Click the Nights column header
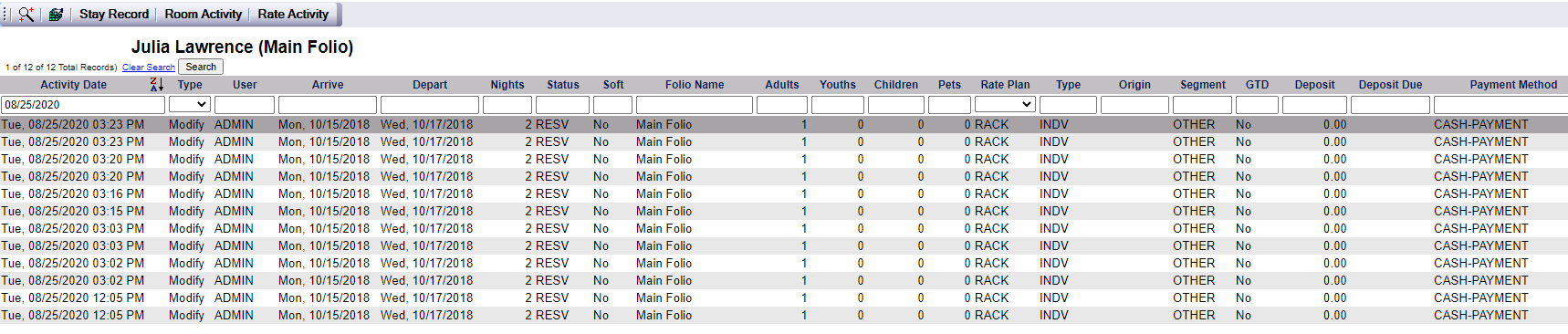The width and height of the screenshot is (1568, 334). [507, 84]
